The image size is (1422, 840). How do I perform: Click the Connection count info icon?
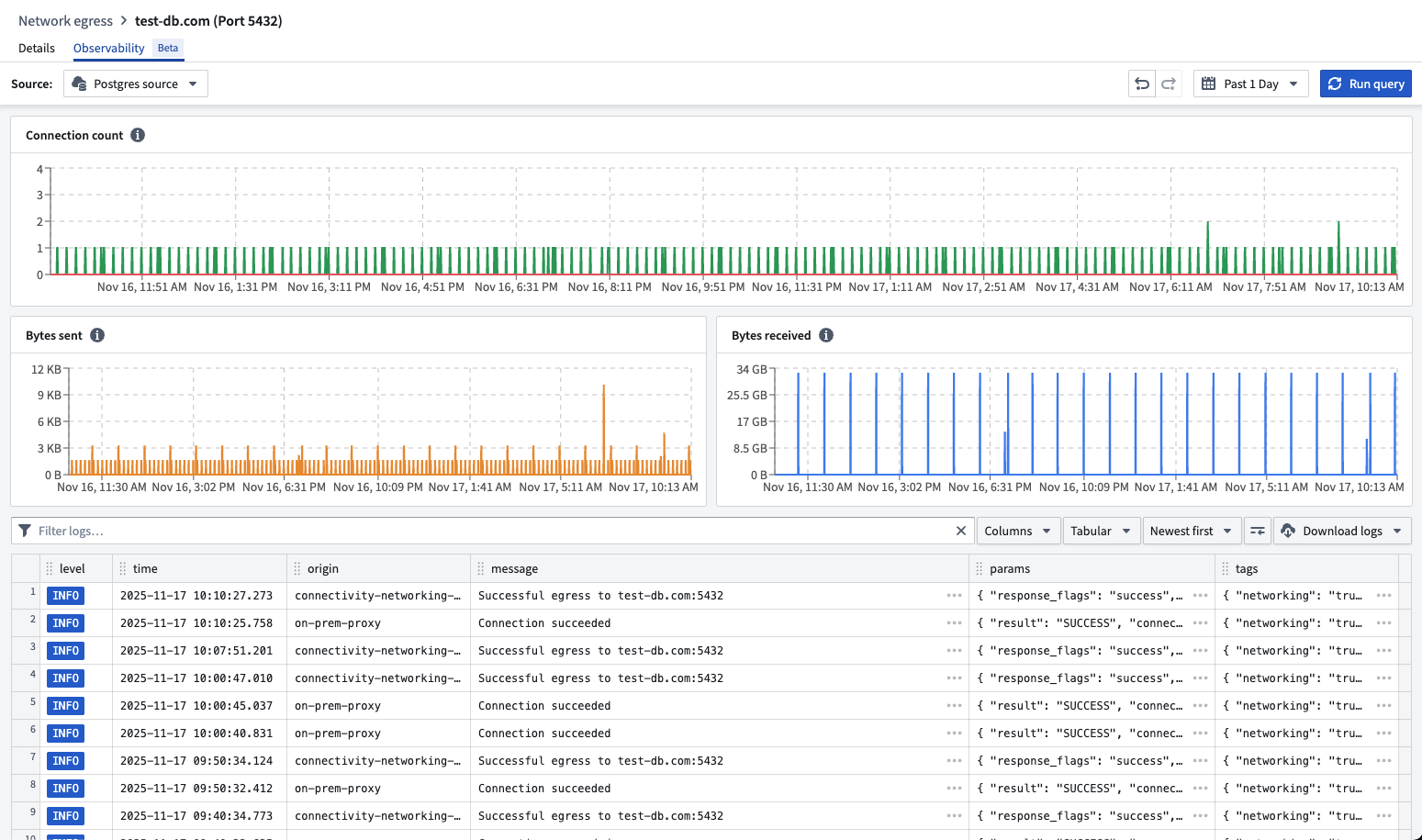pos(138,135)
